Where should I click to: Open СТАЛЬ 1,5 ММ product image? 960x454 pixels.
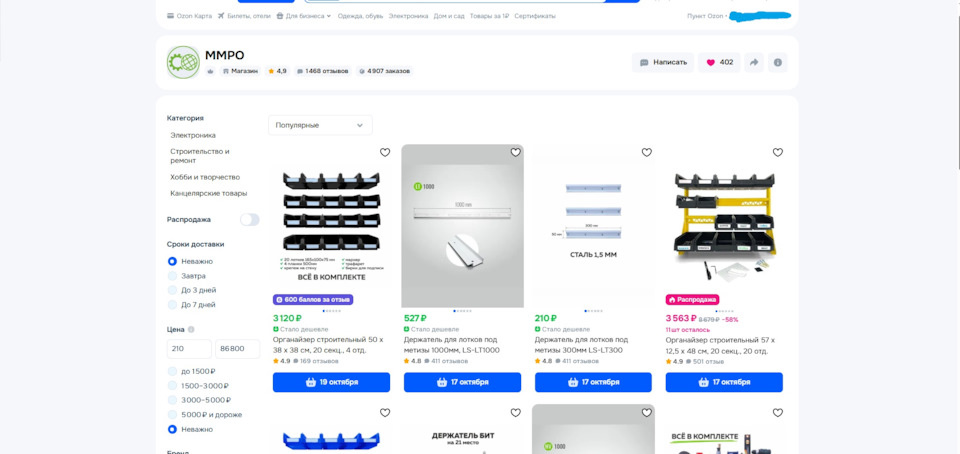(x=593, y=226)
